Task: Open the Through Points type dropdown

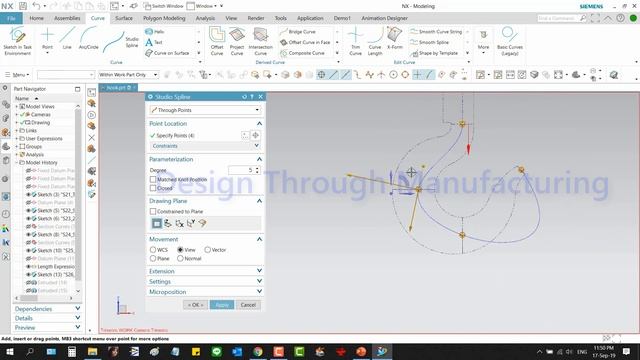Action: click(x=205, y=110)
